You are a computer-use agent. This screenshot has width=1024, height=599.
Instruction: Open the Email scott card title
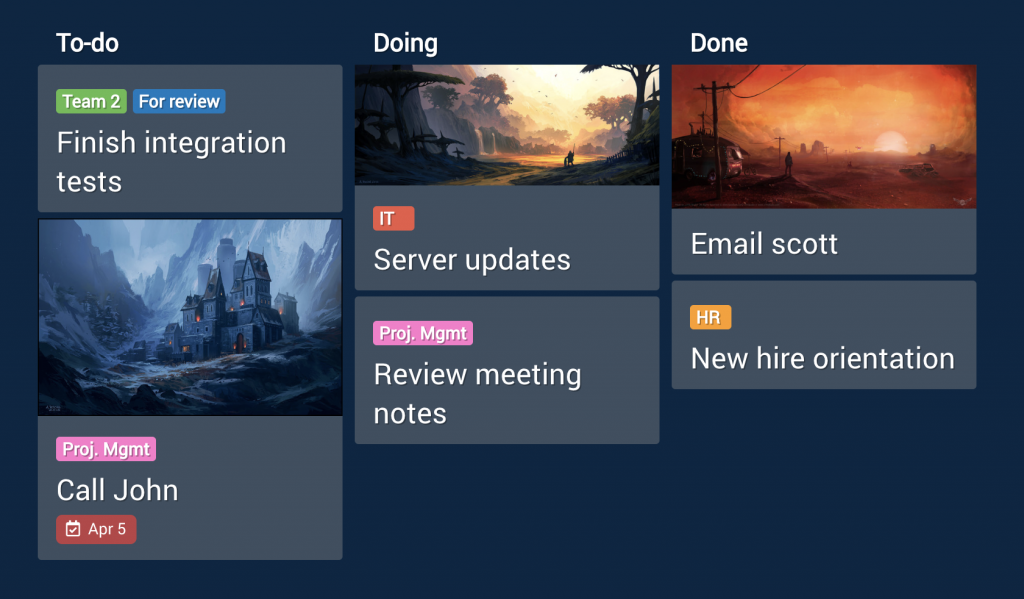tap(764, 244)
